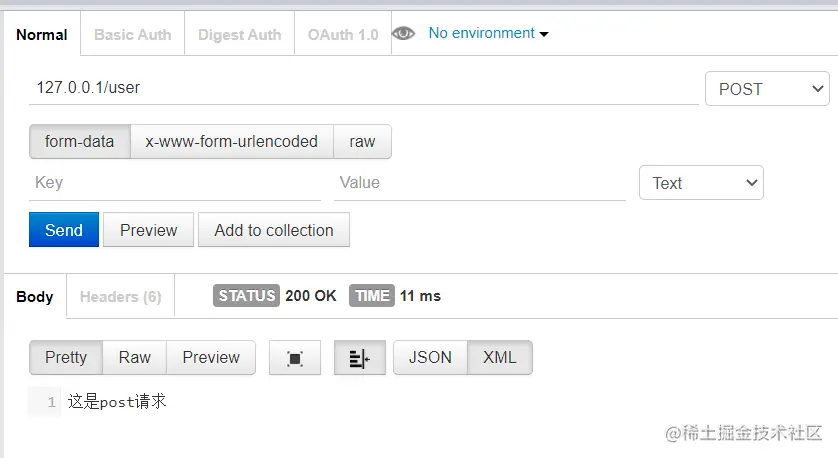838x458 pixels.
Task: Switch to the Digest Auth tab
Action: [x=239, y=35]
